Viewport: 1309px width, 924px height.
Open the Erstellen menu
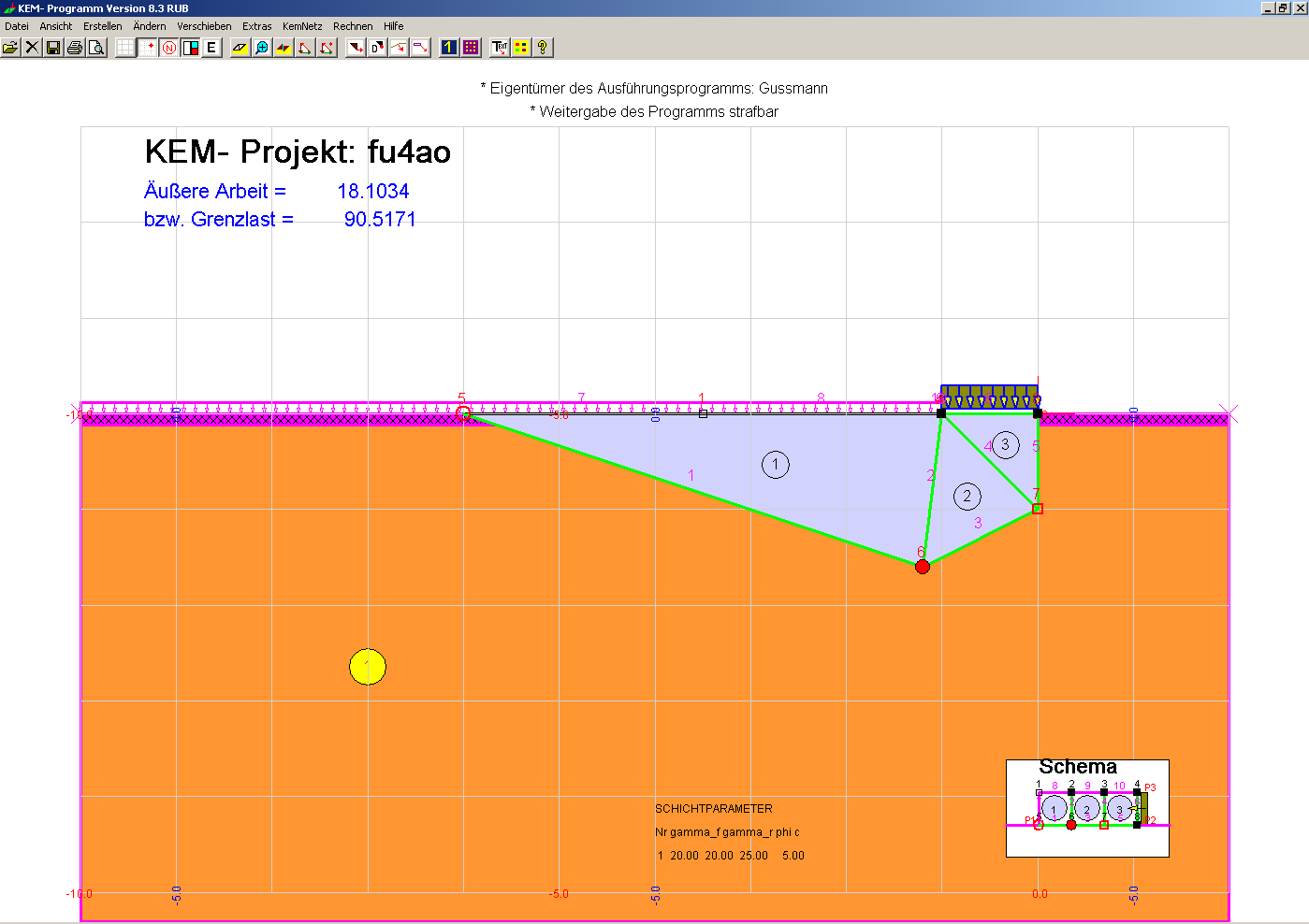pos(103,26)
